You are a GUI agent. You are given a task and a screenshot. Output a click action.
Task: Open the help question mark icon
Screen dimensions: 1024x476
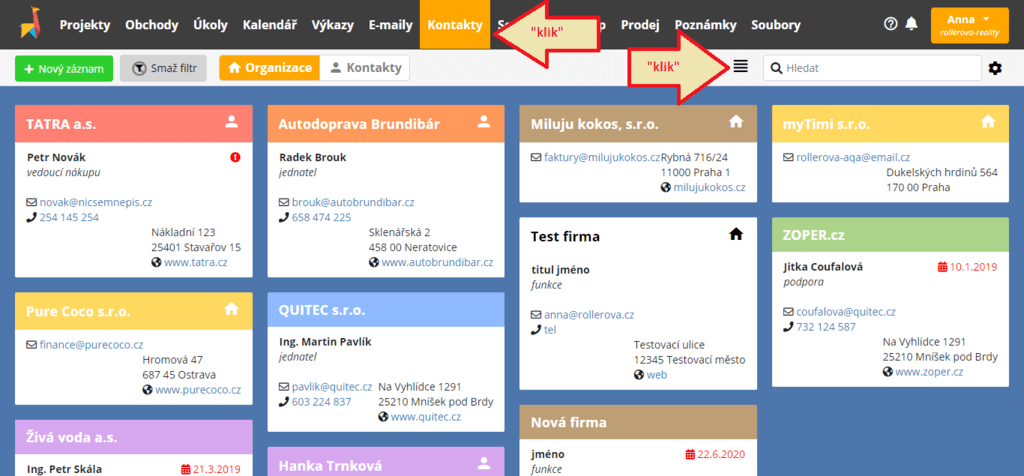pyautogui.click(x=890, y=24)
